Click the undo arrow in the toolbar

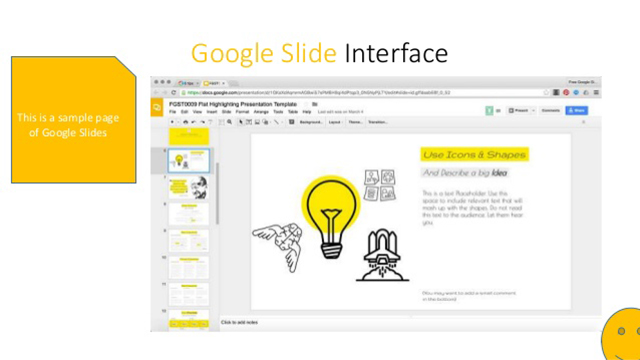pos(194,122)
